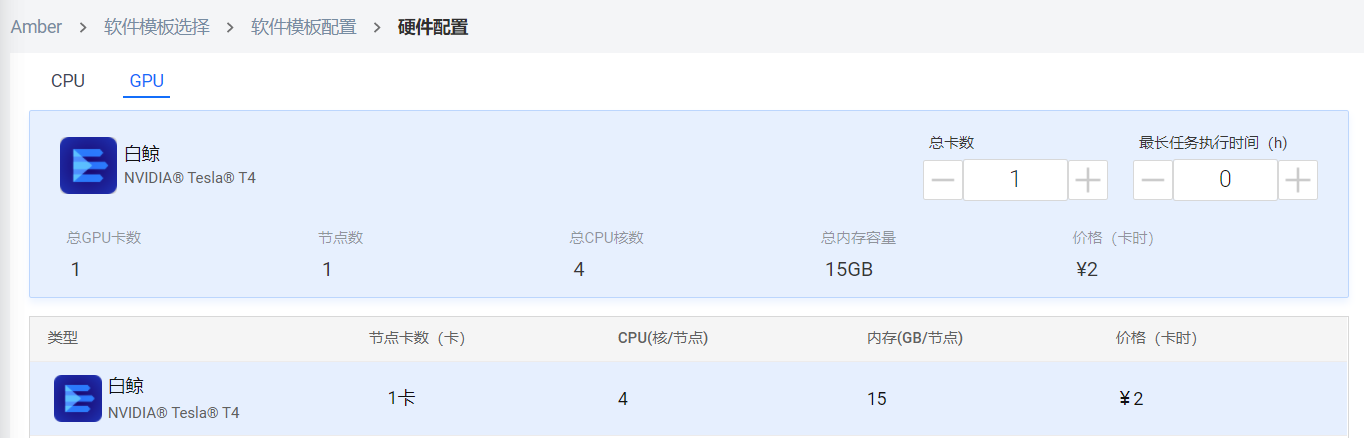Open the 软件模板选择 breadcrumb link
Image resolution: width=1364 pixels, height=438 pixels.
[157, 27]
